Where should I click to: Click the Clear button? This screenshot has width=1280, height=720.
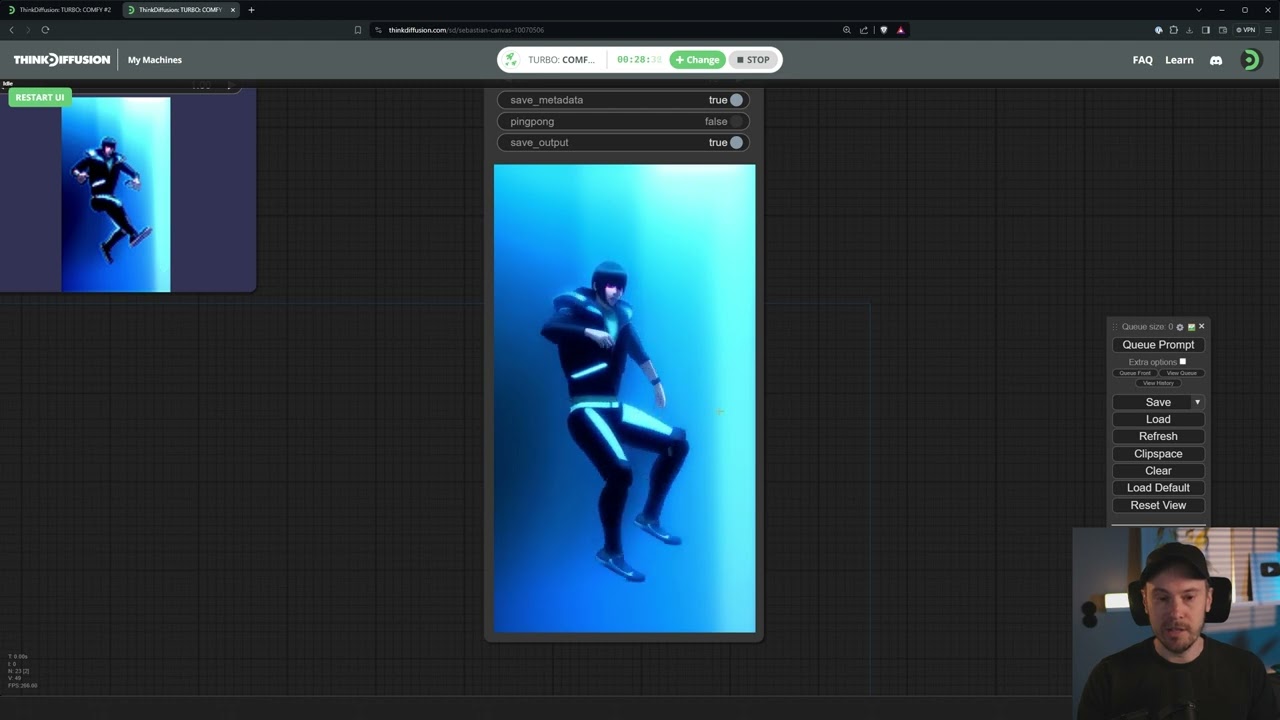(x=1158, y=471)
